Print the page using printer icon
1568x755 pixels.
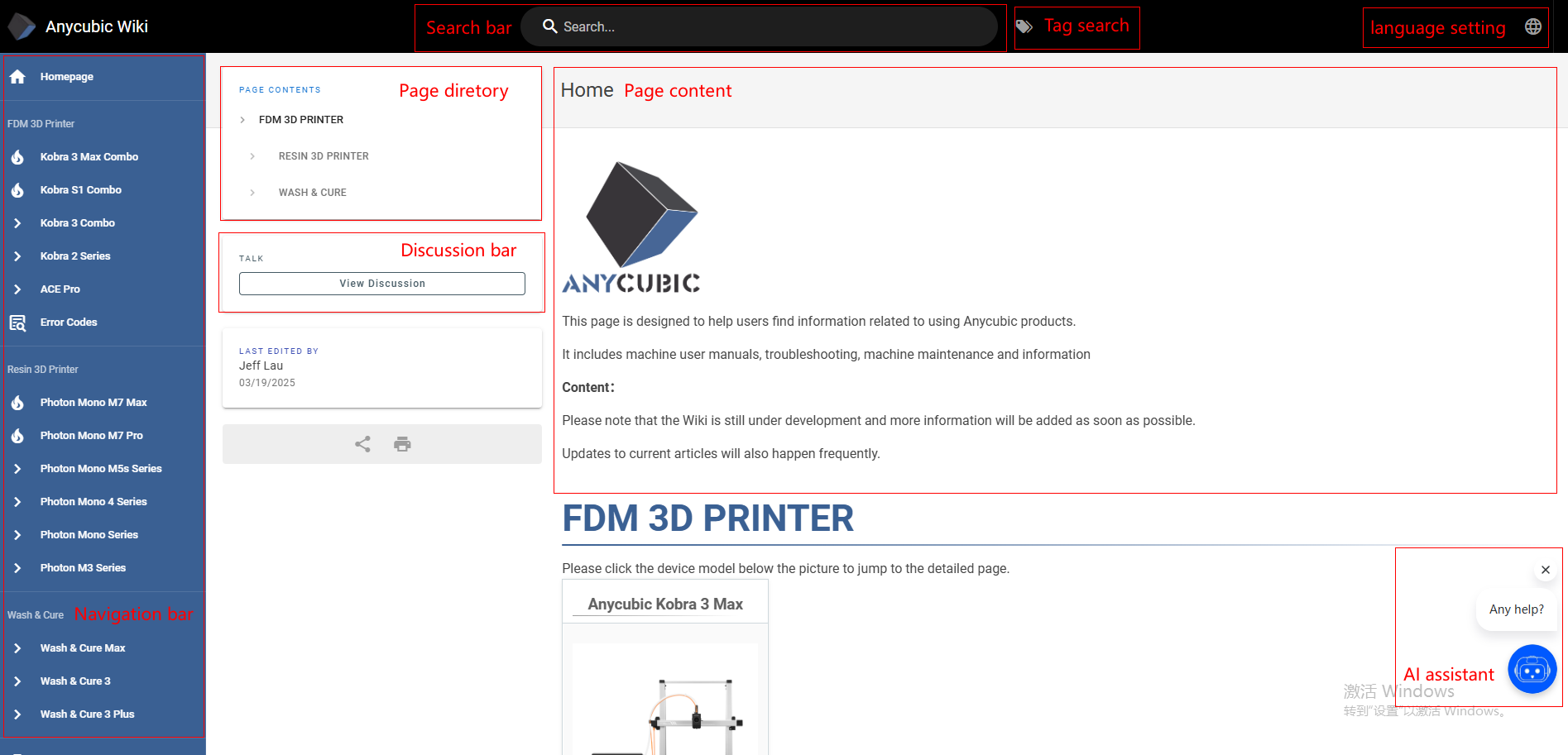pyautogui.click(x=402, y=444)
